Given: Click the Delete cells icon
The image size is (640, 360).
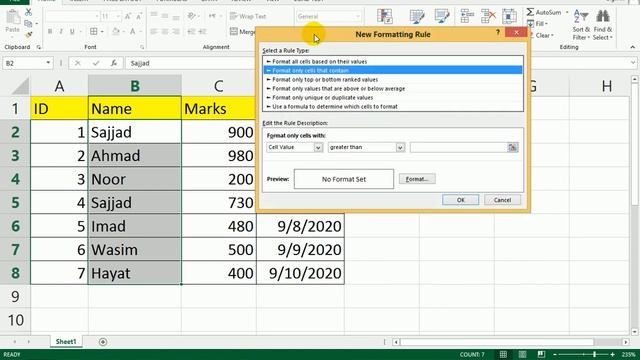Looking at the screenshot, I should 488,16.
